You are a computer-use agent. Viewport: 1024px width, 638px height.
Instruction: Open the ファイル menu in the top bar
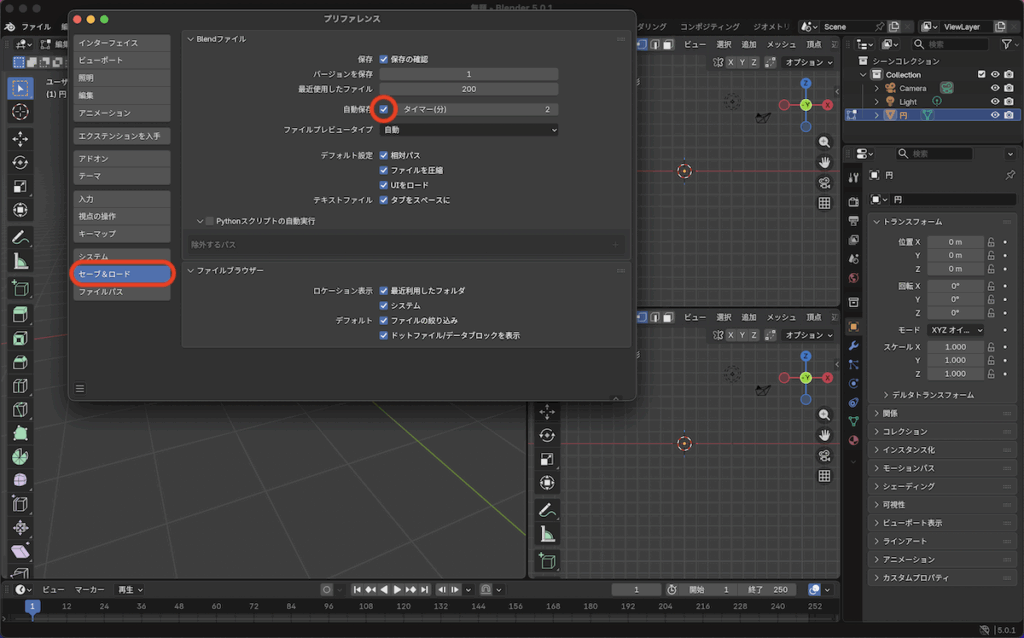pyautogui.click(x=36, y=27)
